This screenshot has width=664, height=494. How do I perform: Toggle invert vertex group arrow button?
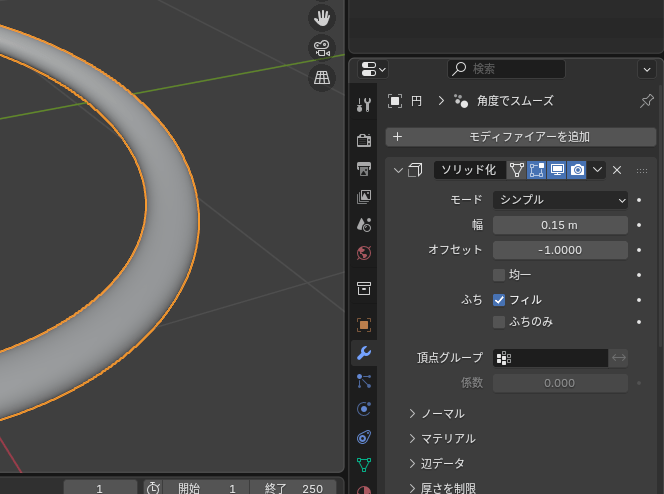(x=619, y=358)
